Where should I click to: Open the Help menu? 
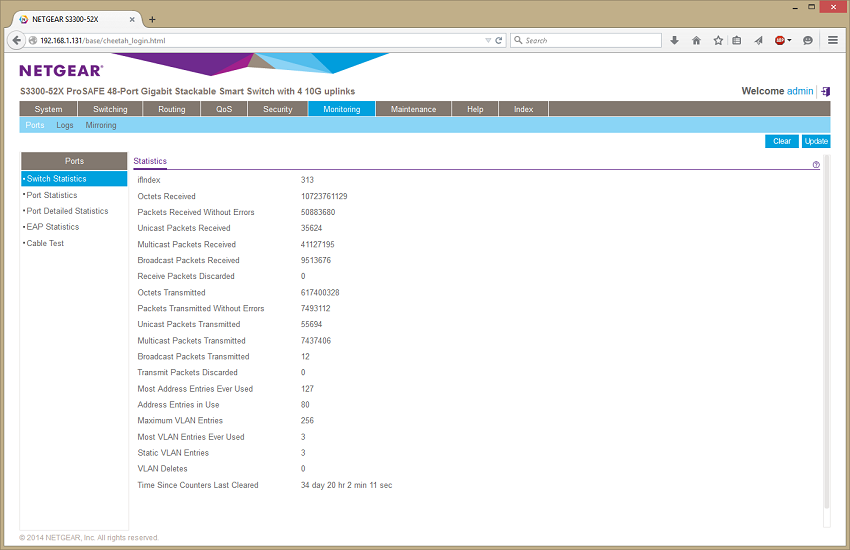(475, 109)
